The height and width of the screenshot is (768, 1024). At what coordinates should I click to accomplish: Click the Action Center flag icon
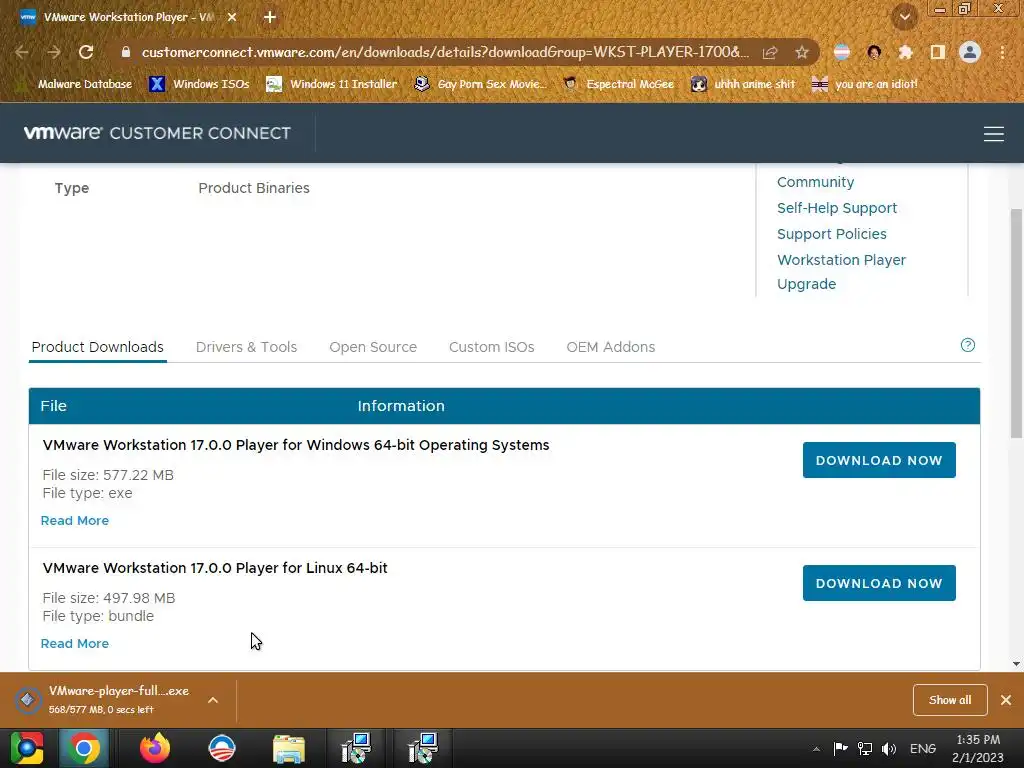click(840, 748)
